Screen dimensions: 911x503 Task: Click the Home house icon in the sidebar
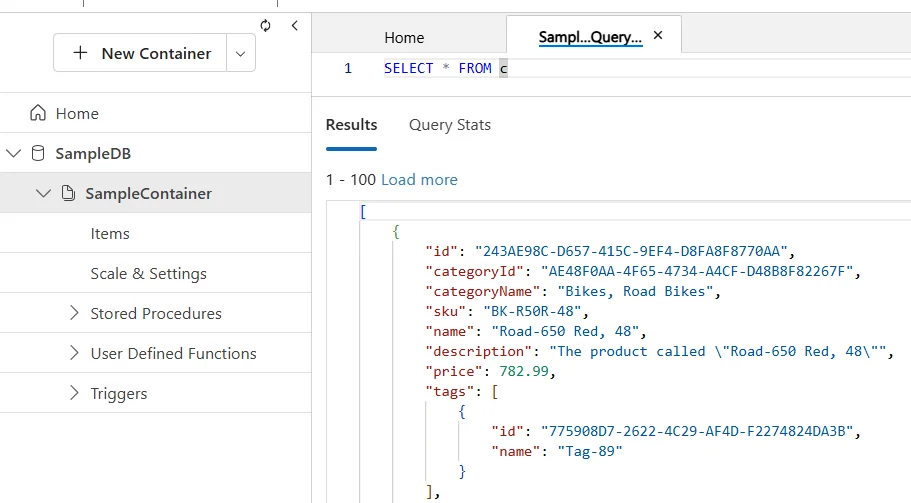coord(39,113)
